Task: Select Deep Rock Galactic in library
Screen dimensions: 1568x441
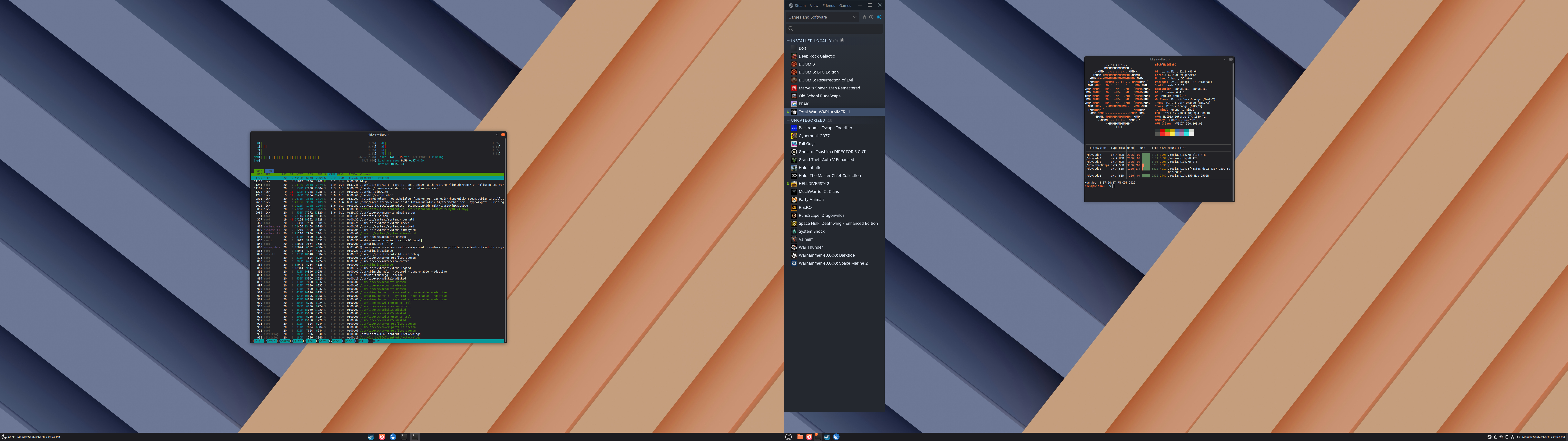Action: click(816, 56)
